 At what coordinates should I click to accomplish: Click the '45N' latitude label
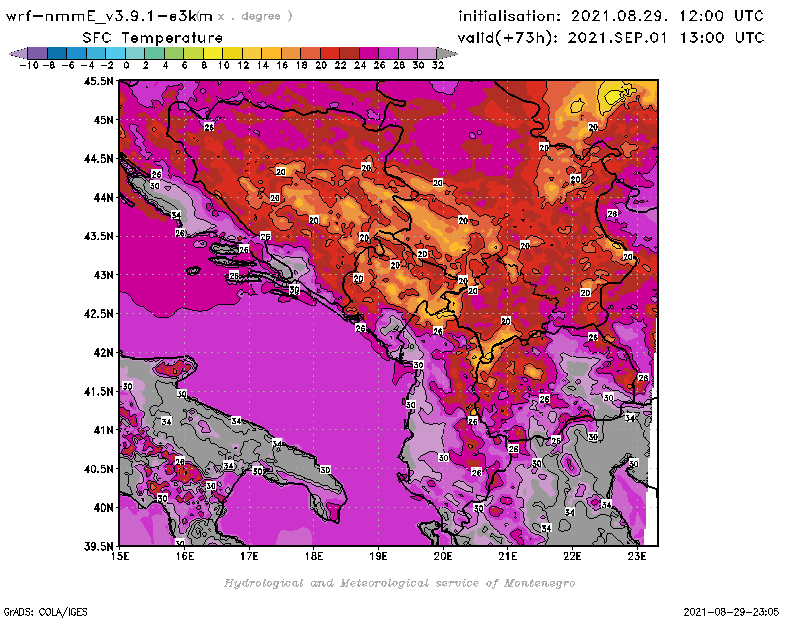pos(103,120)
